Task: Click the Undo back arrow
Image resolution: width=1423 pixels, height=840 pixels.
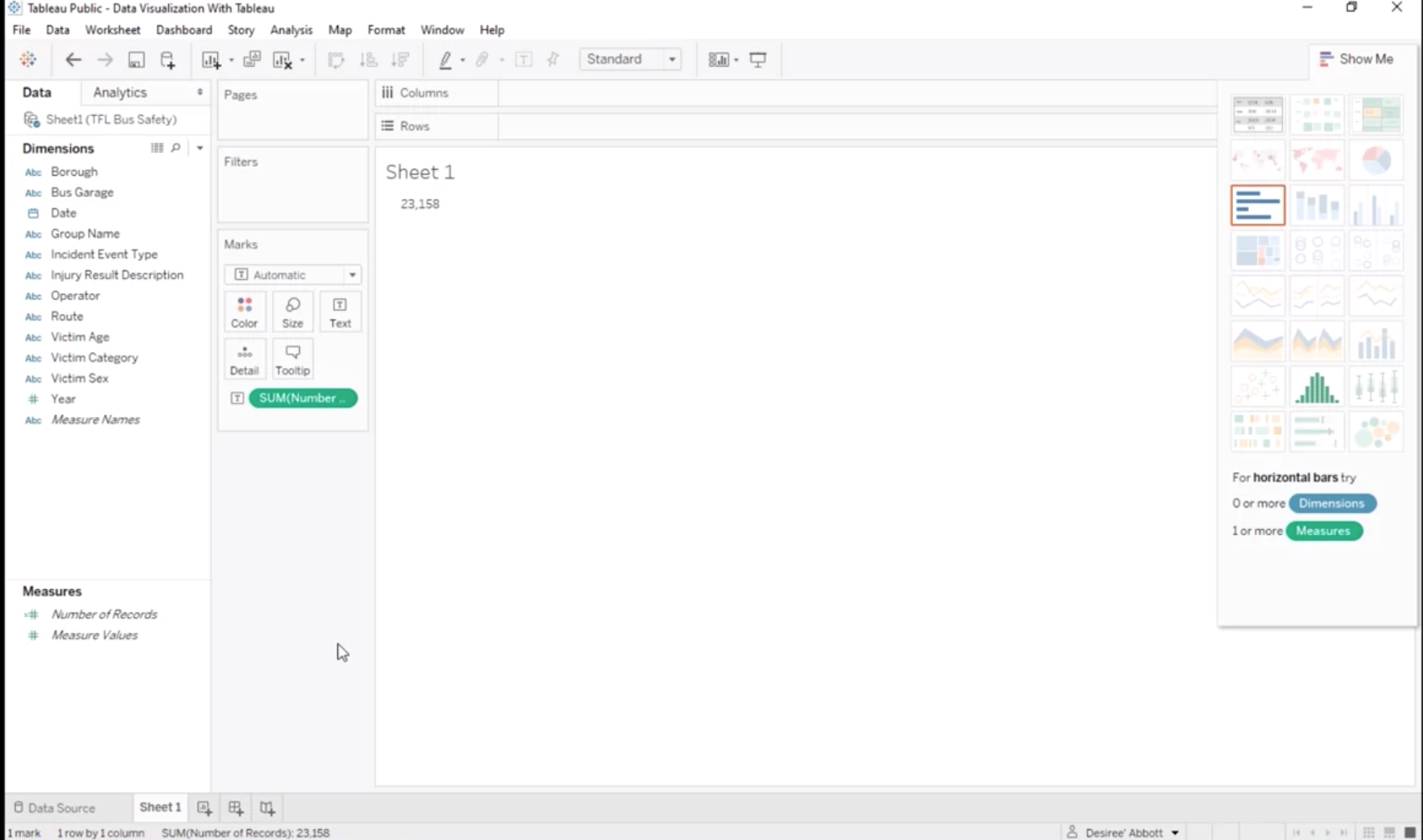Action: 74,59
